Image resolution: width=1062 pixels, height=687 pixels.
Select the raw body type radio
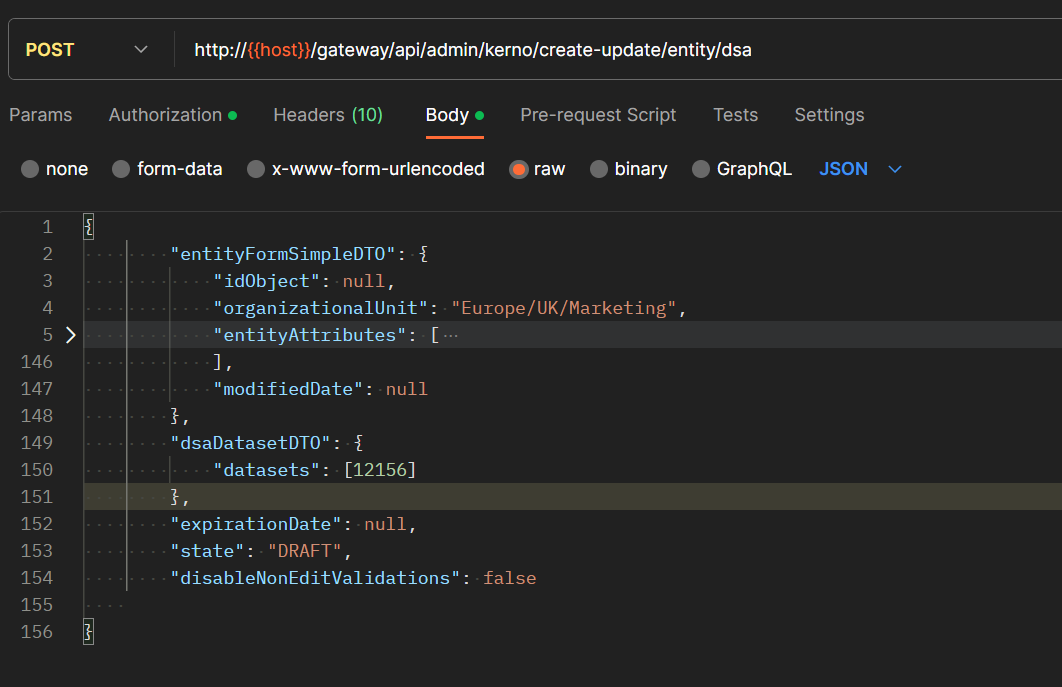(x=518, y=169)
